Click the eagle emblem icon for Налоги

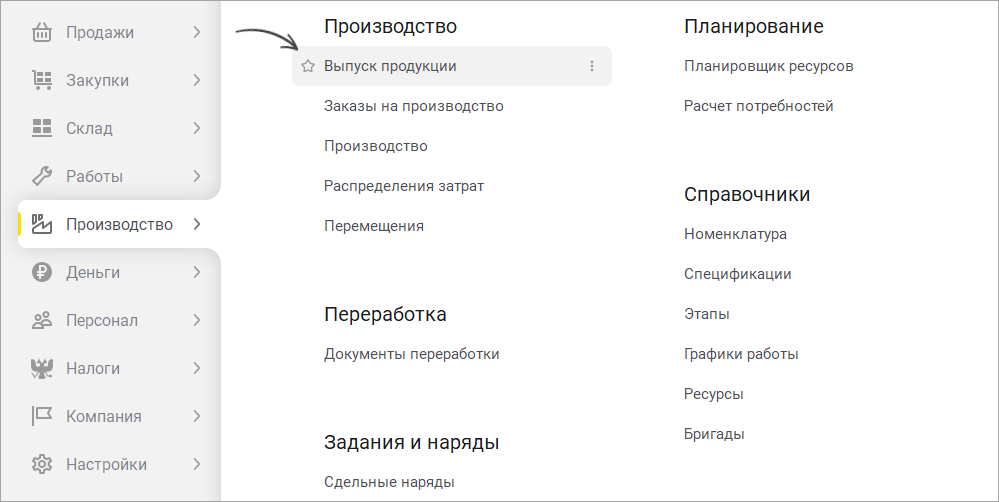[42, 368]
